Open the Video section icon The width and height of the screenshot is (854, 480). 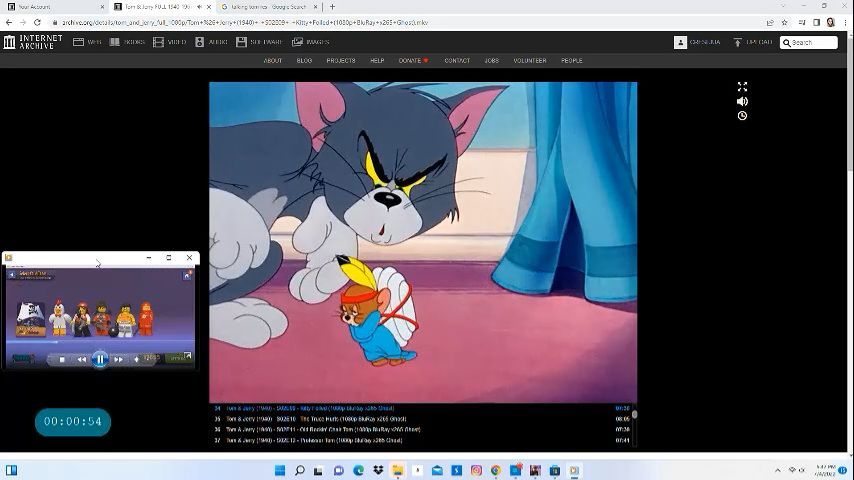pyautogui.click(x=158, y=42)
